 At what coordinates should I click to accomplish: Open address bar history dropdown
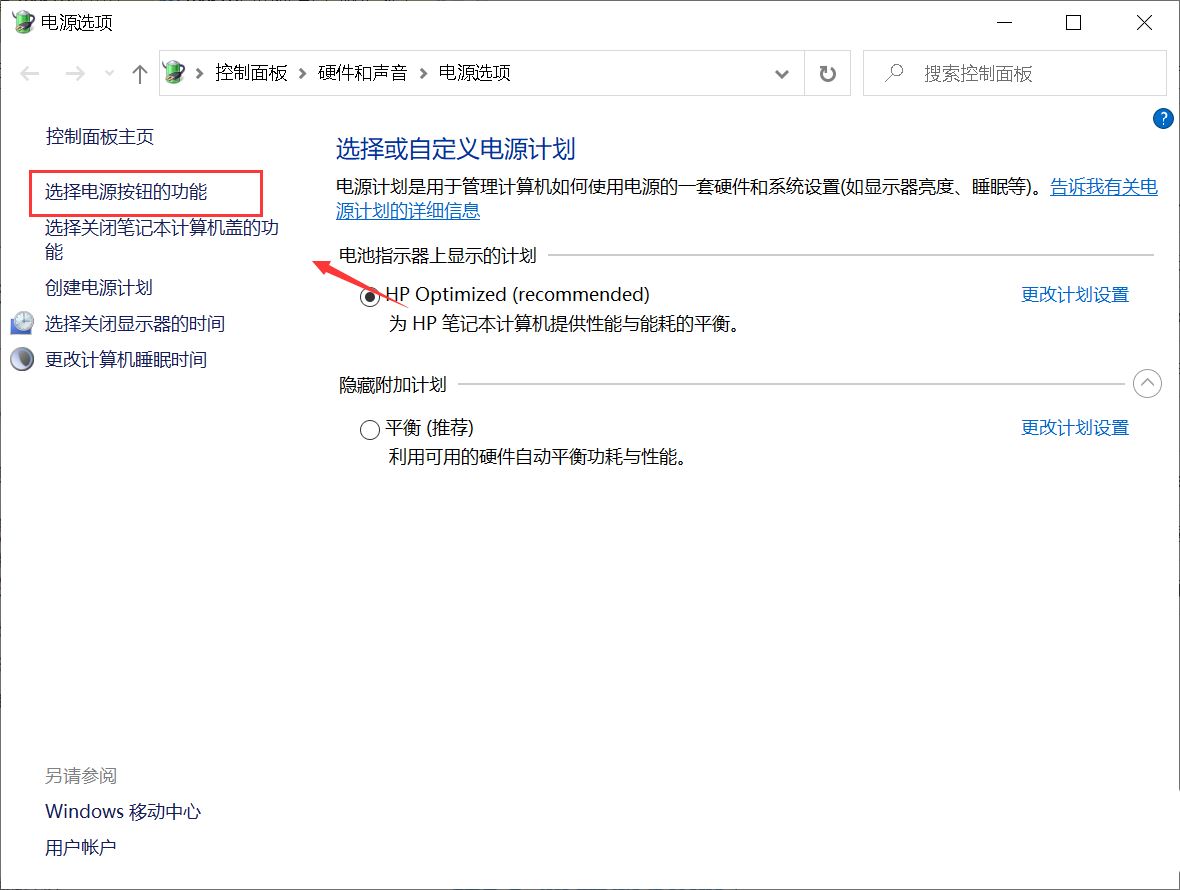(x=782, y=74)
